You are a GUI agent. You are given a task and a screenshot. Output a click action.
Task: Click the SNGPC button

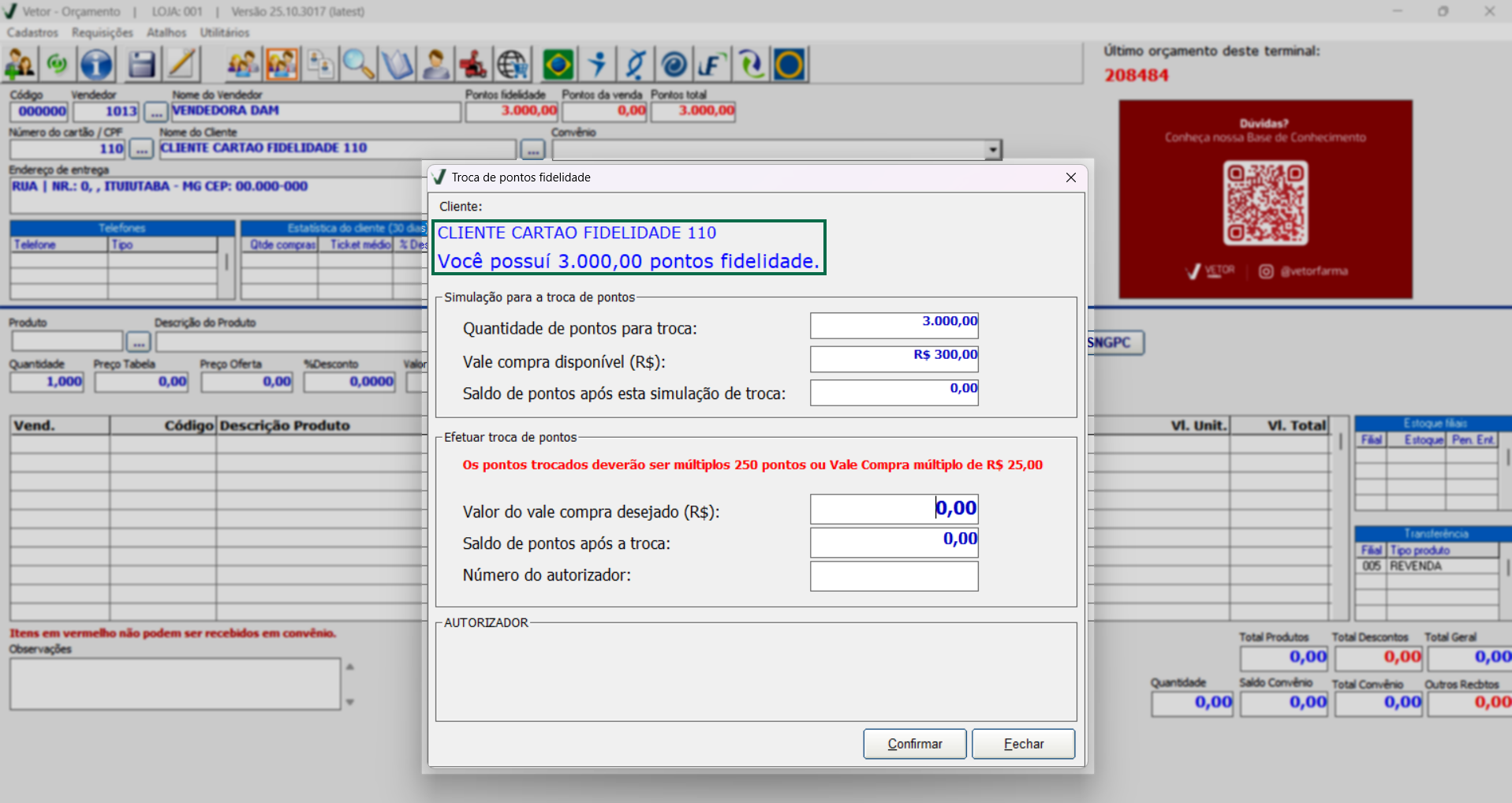(x=1112, y=342)
